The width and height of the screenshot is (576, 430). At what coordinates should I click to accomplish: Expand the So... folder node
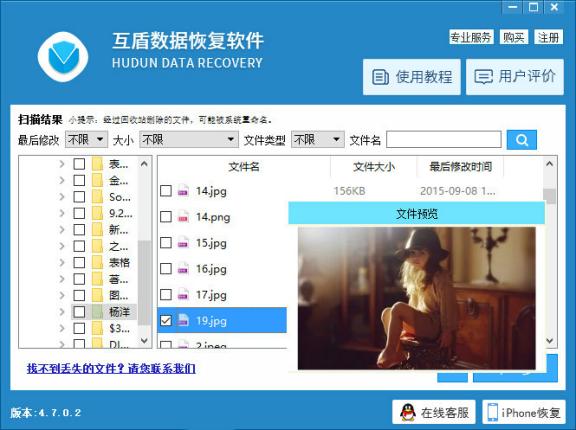tap(62, 197)
